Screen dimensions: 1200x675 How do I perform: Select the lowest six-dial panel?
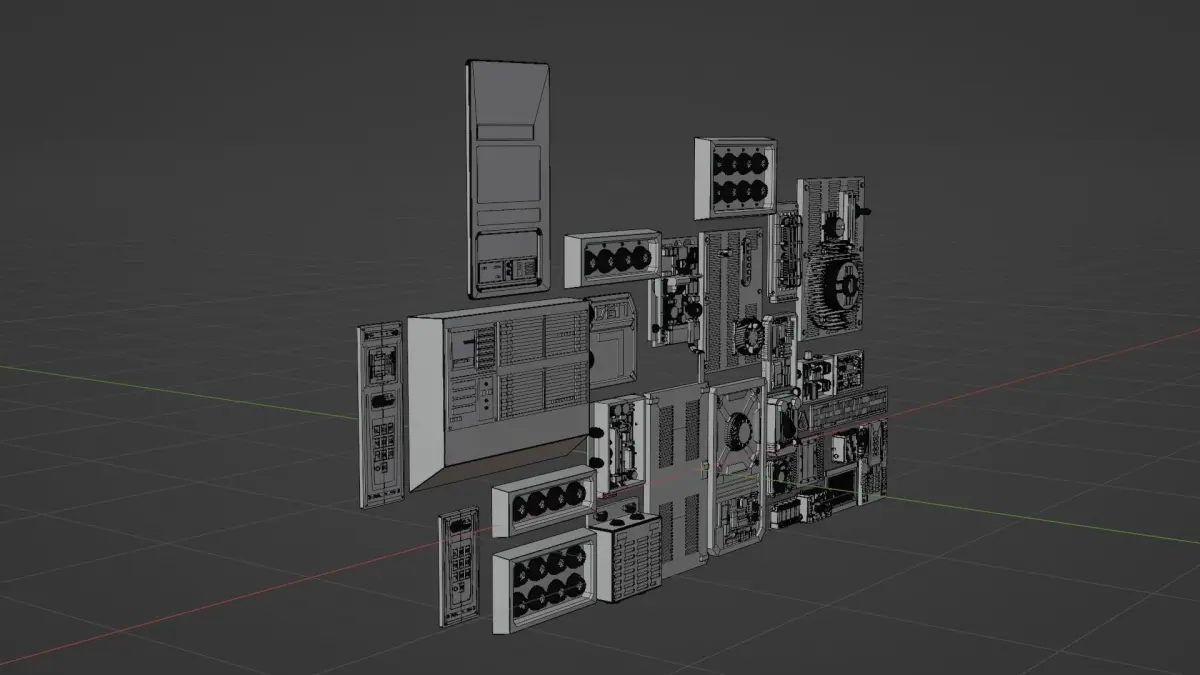point(545,583)
